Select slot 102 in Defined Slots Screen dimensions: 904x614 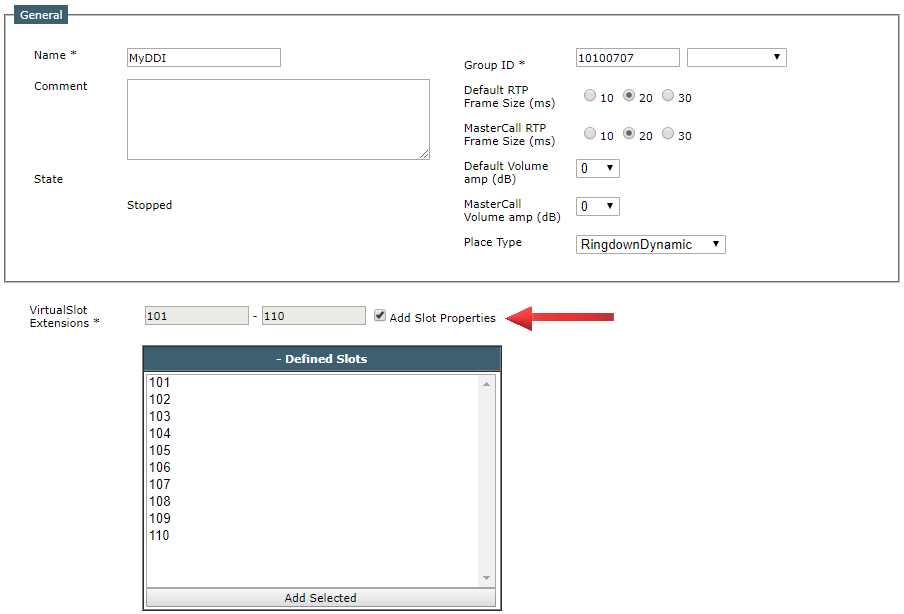(313, 399)
